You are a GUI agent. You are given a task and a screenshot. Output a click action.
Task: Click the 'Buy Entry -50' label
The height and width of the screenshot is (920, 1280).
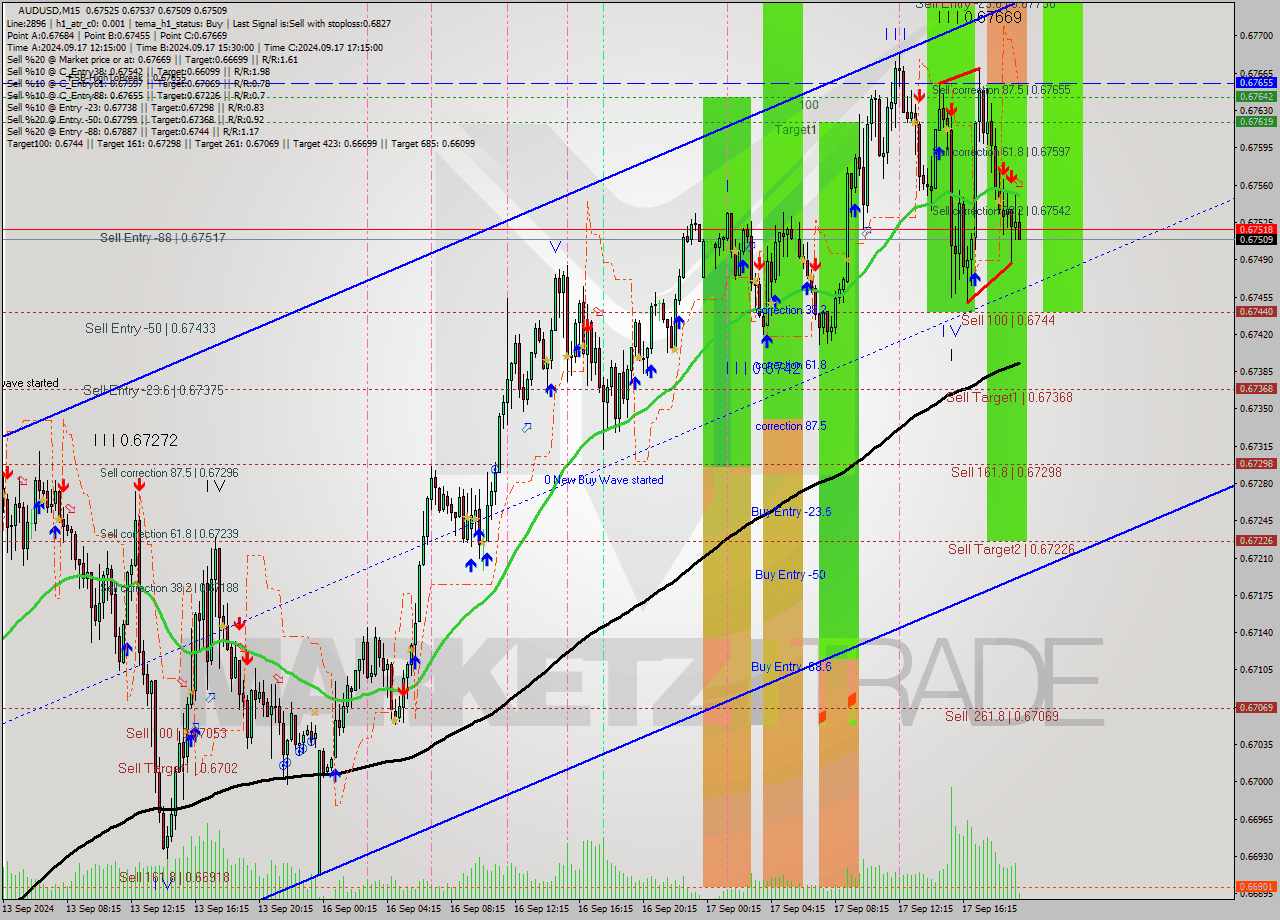click(790, 575)
